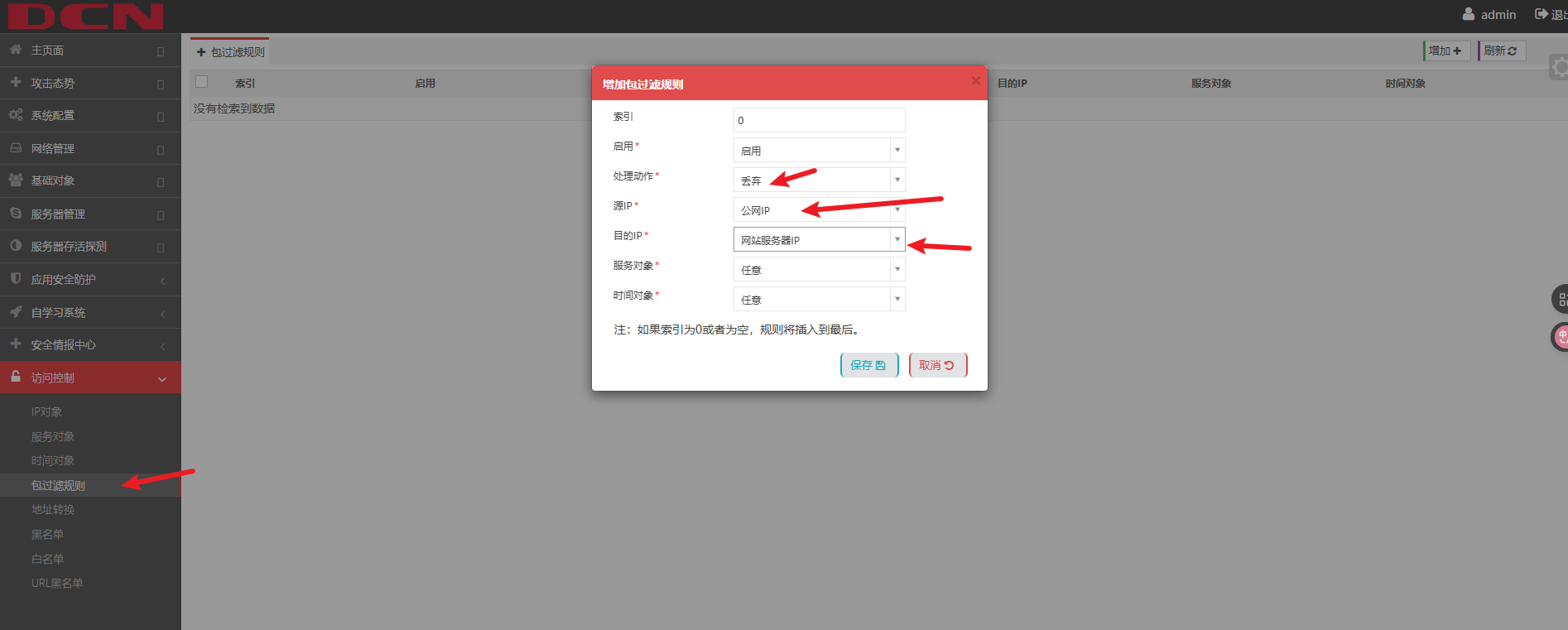
Task: Click the rocket icon beside 自学习系统
Action: pyautogui.click(x=16, y=312)
